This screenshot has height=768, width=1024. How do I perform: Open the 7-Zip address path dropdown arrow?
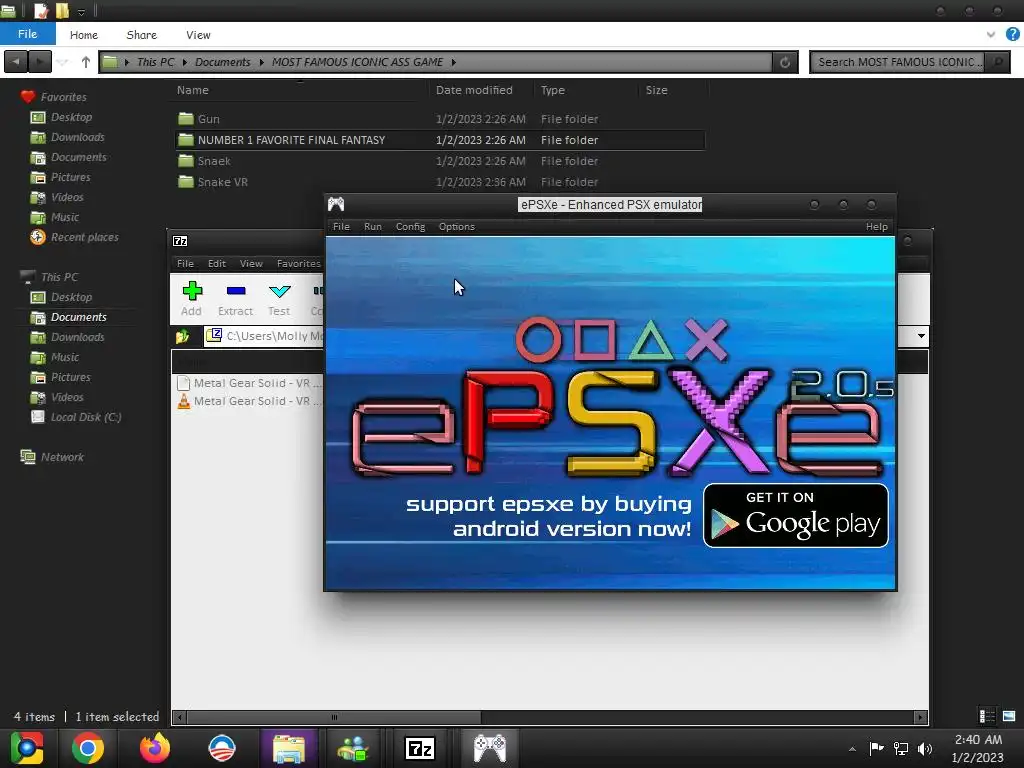921,336
